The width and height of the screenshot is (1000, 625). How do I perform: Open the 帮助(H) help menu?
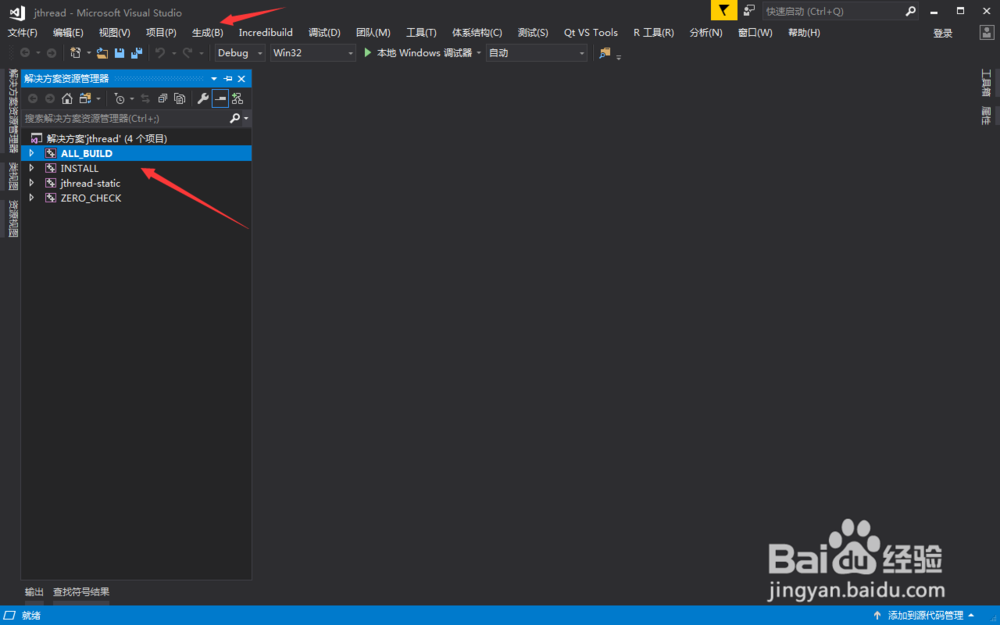click(804, 33)
